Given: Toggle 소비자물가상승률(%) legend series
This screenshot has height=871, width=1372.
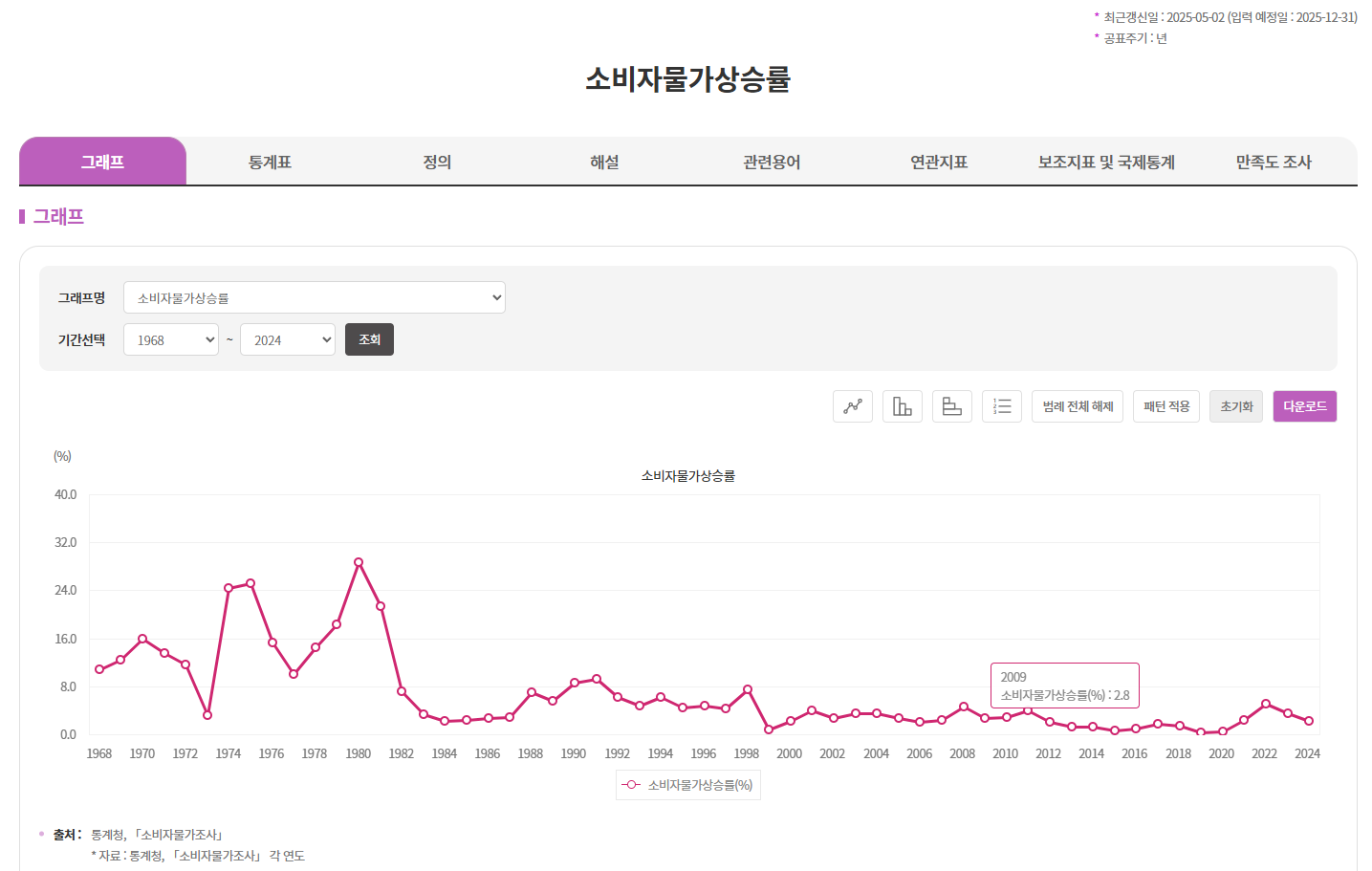Looking at the screenshot, I should click(x=688, y=785).
